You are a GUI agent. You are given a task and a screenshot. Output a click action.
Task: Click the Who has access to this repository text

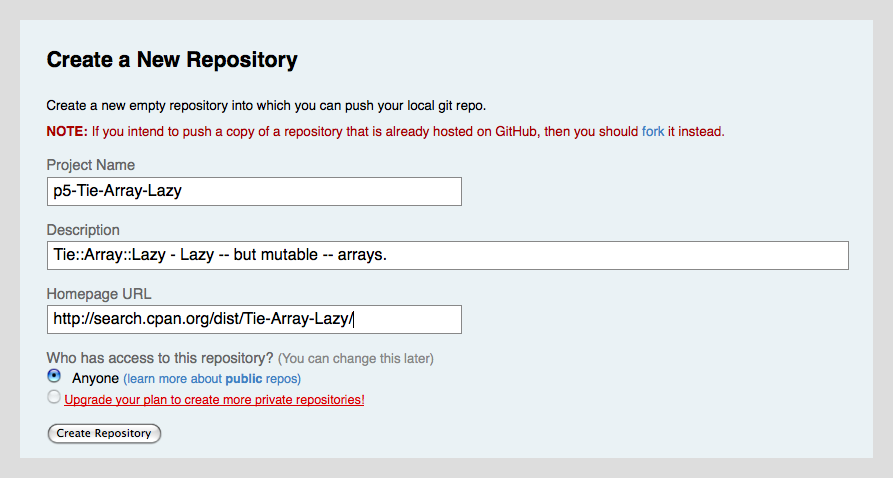pos(160,358)
